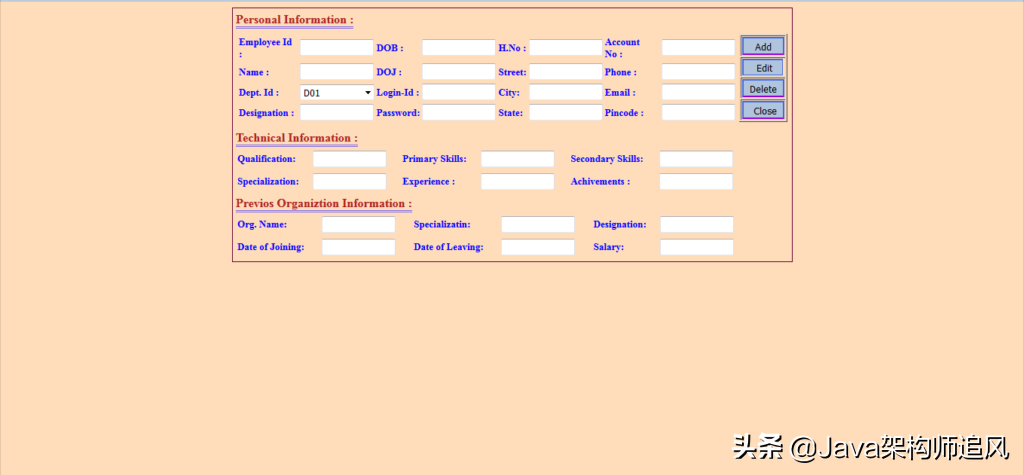The image size is (1024, 475).
Task: Focus the State input field
Action: [566, 112]
